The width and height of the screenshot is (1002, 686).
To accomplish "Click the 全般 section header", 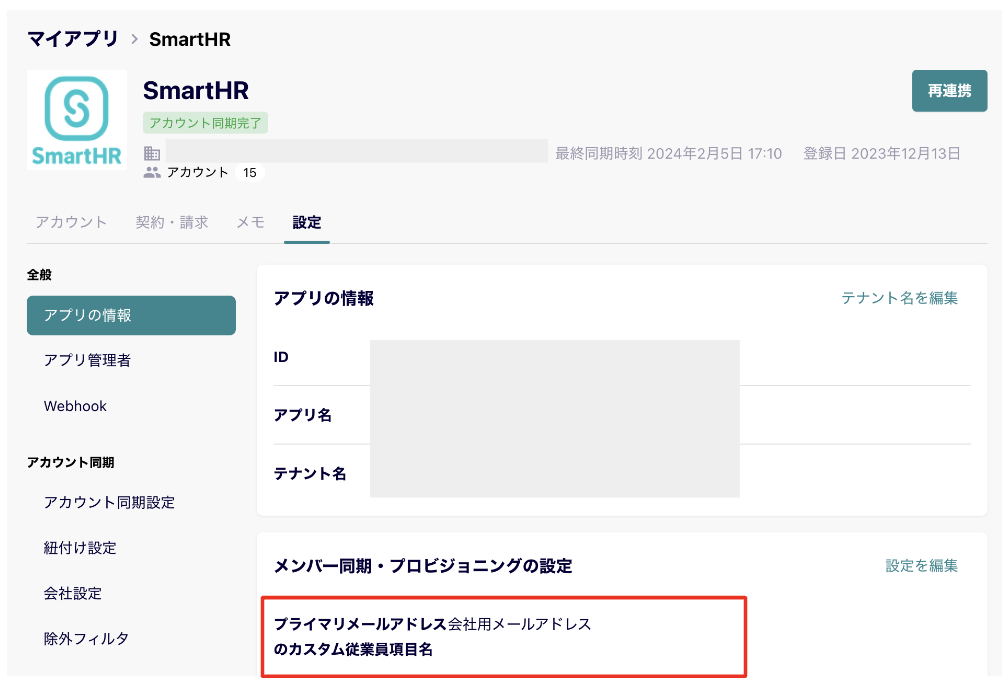I will 39,275.
